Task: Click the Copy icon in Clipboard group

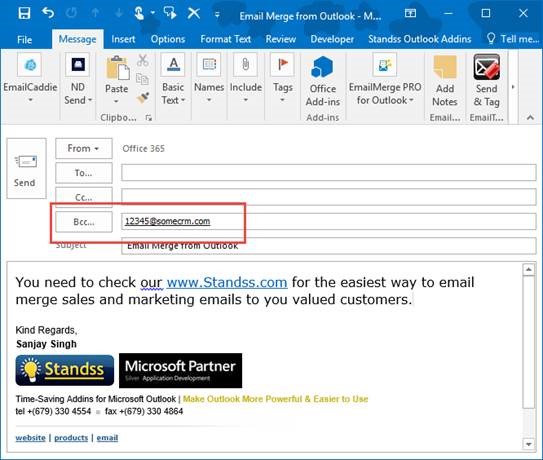Action: (x=142, y=79)
